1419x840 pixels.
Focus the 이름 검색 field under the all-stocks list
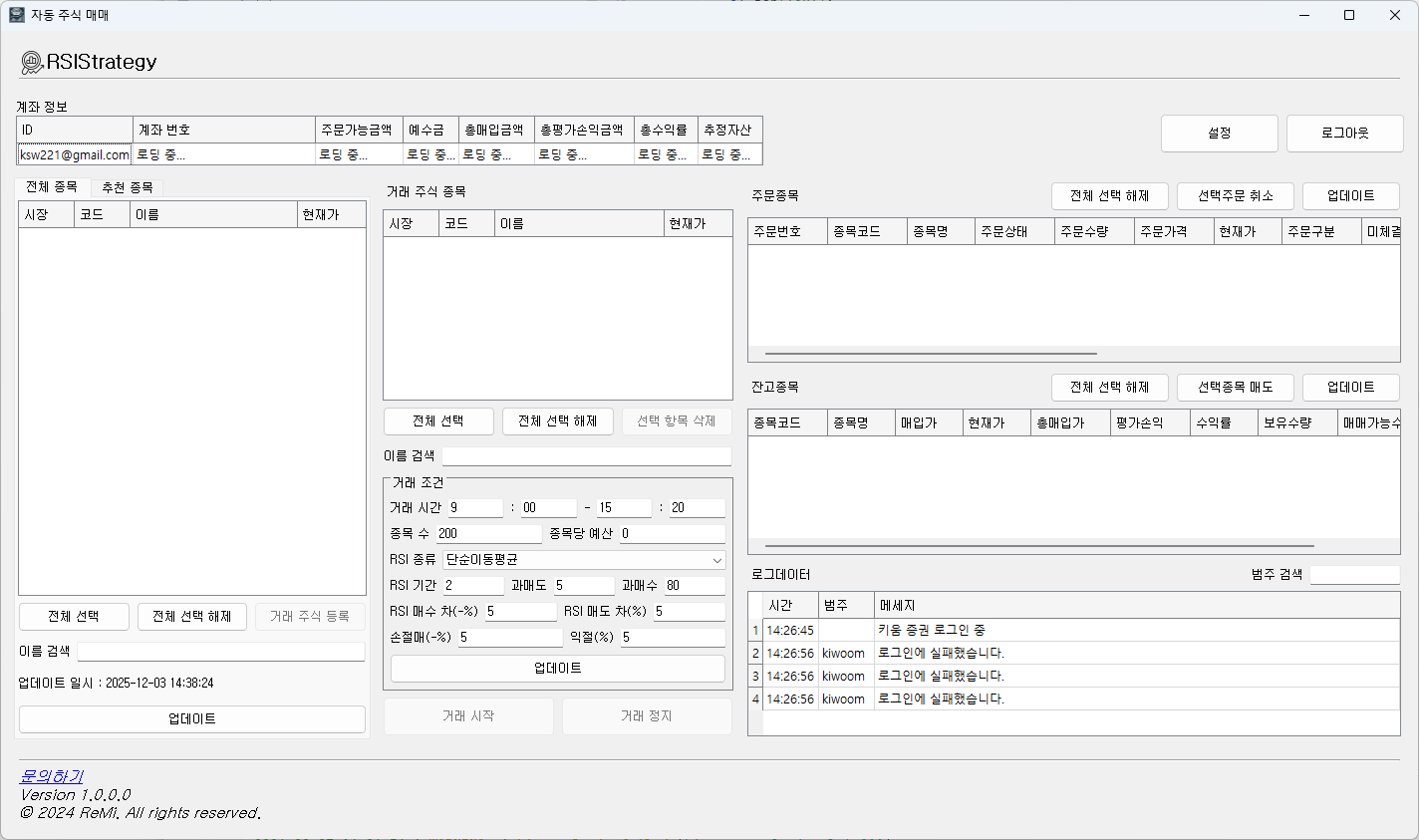click(x=221, y=652)
